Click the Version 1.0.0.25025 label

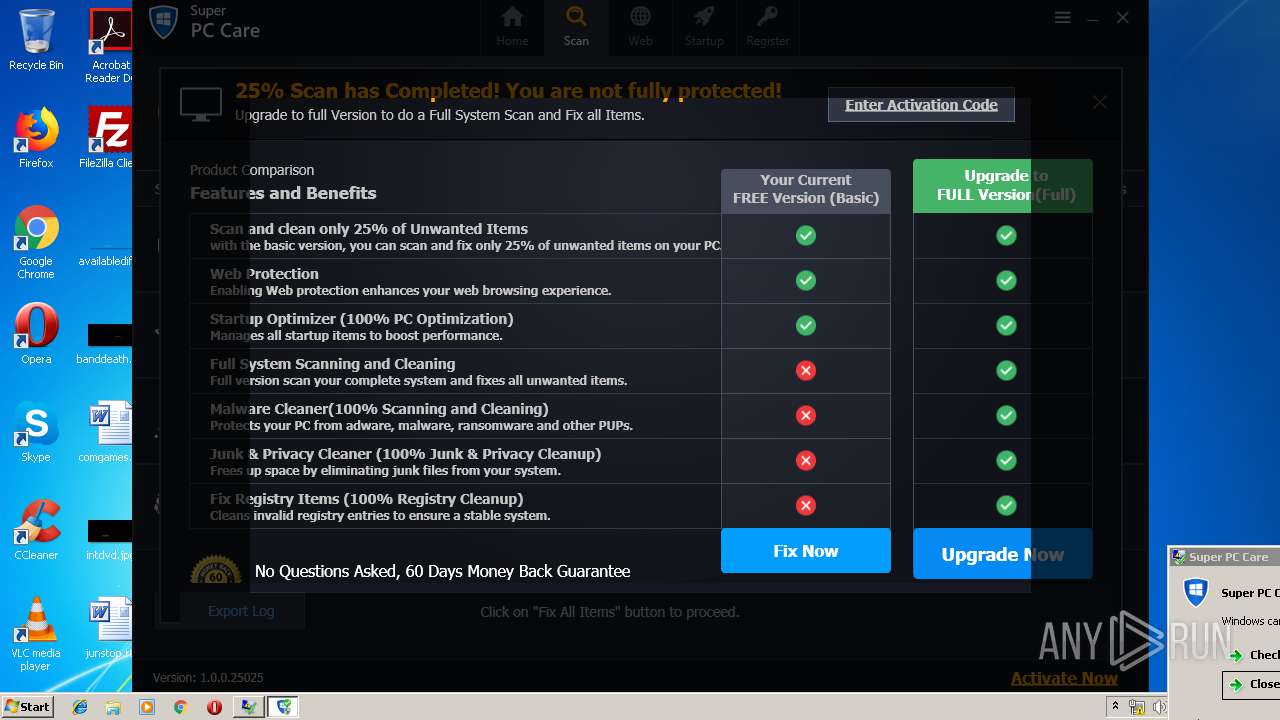coord(208,678)
